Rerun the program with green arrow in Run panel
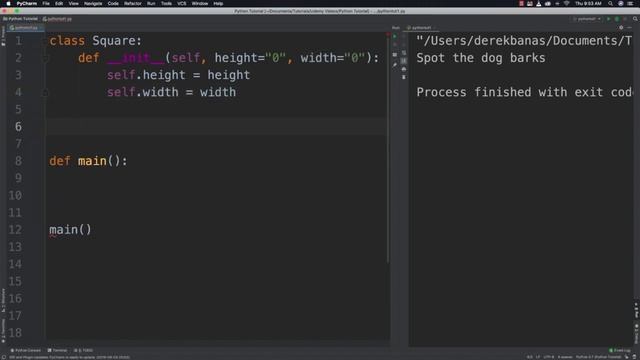 (395, 36)
